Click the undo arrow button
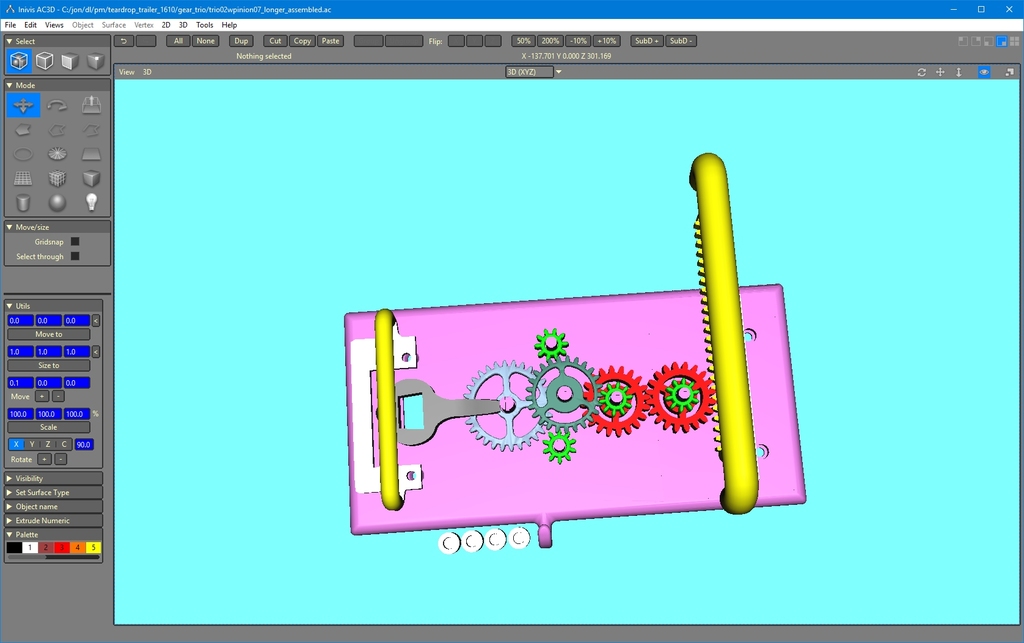 (x=123, y=41)
